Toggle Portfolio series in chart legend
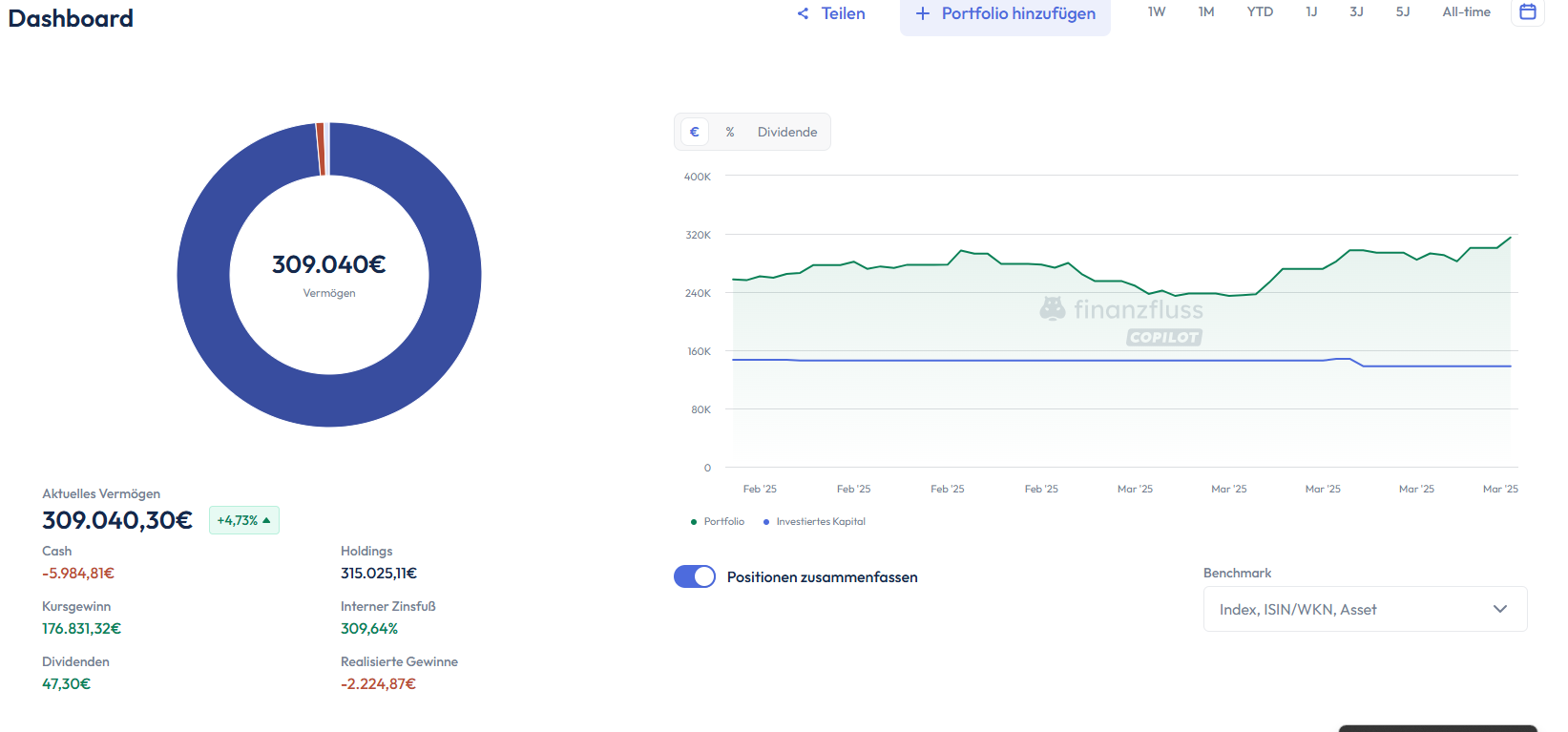1568x732 pixels. pos(718,521)
